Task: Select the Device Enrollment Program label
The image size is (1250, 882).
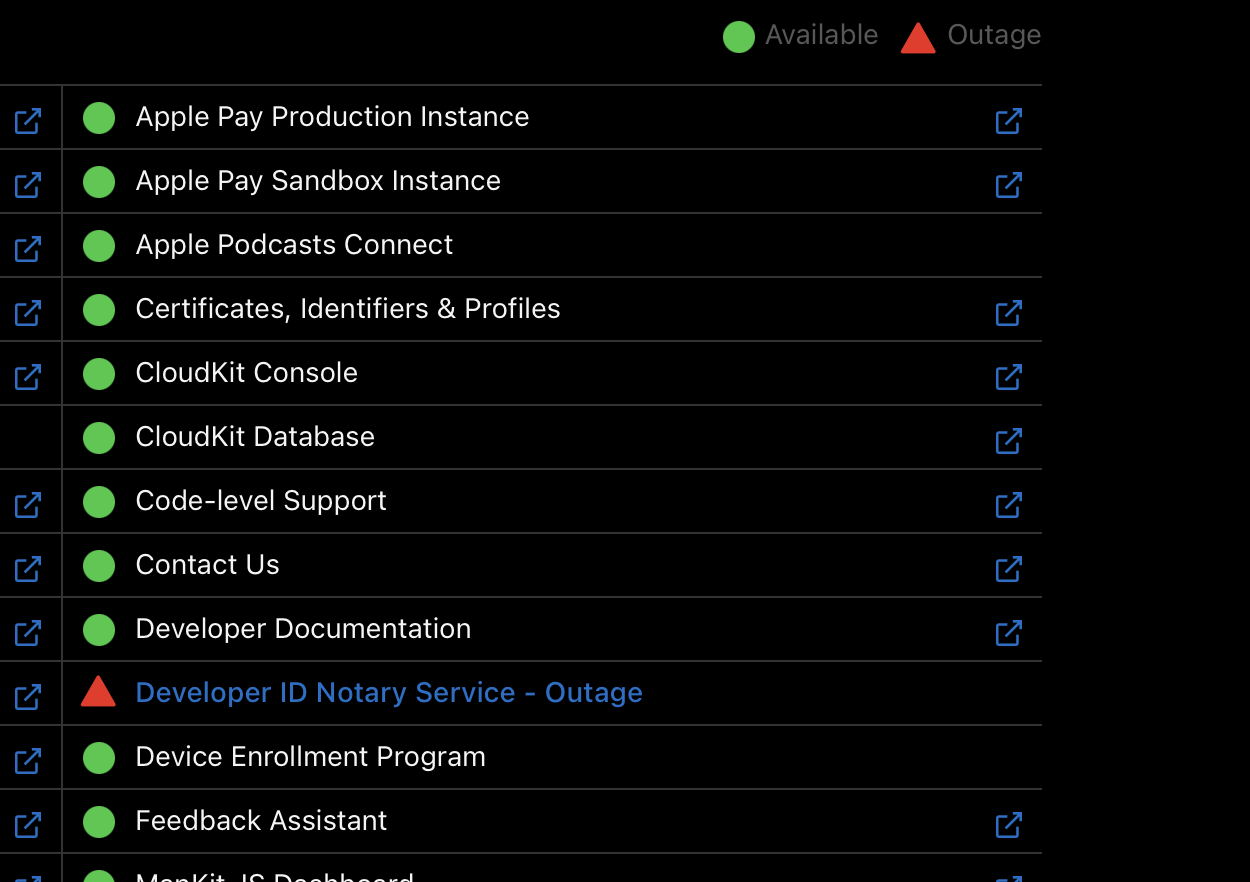Action: tap(310, 757)
